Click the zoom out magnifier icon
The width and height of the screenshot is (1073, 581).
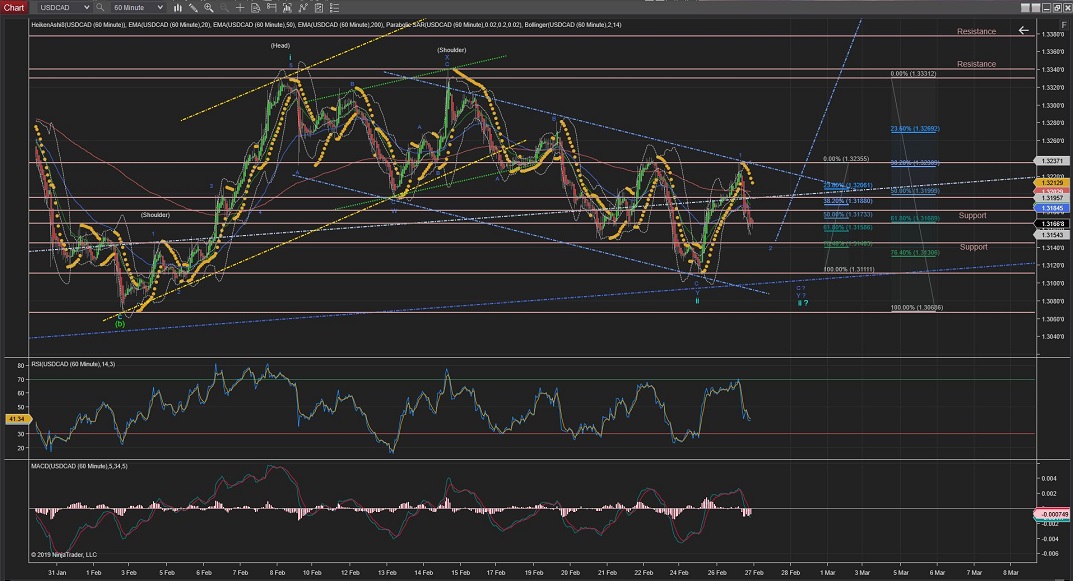pos(222,7)
